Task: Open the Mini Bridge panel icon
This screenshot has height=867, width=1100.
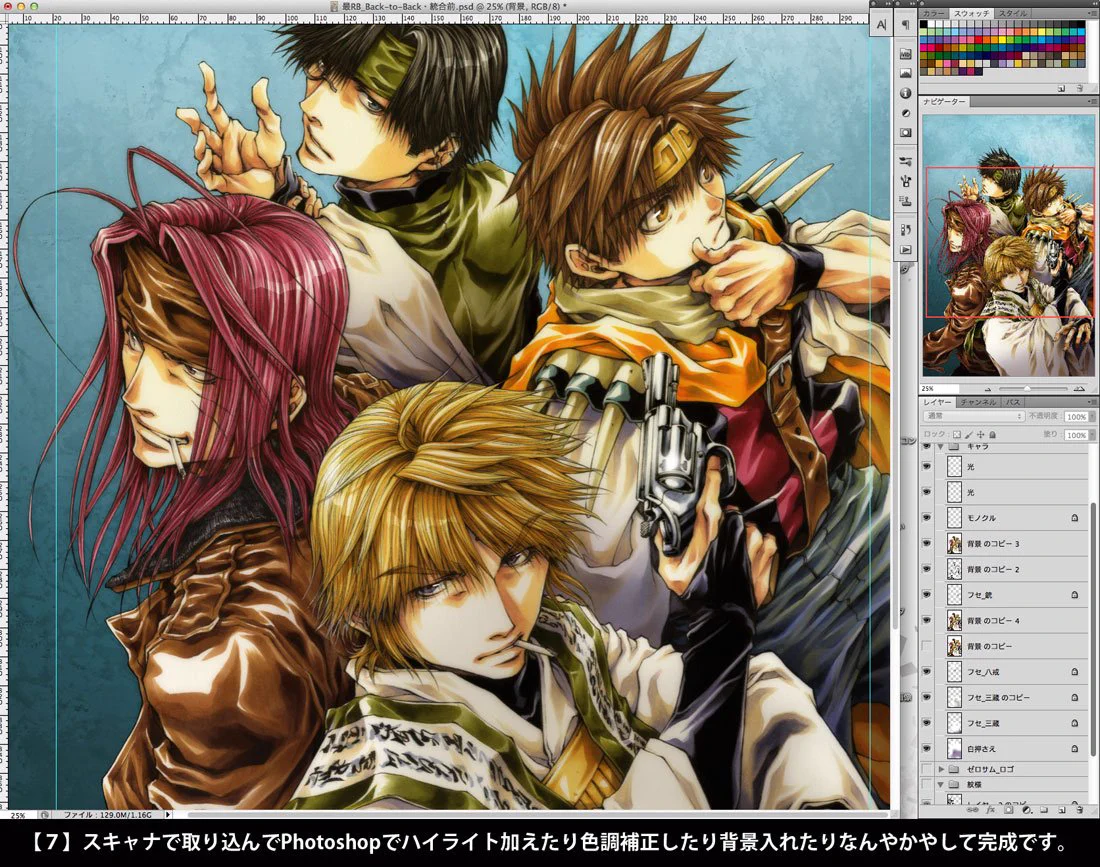Action: (905, 54)
